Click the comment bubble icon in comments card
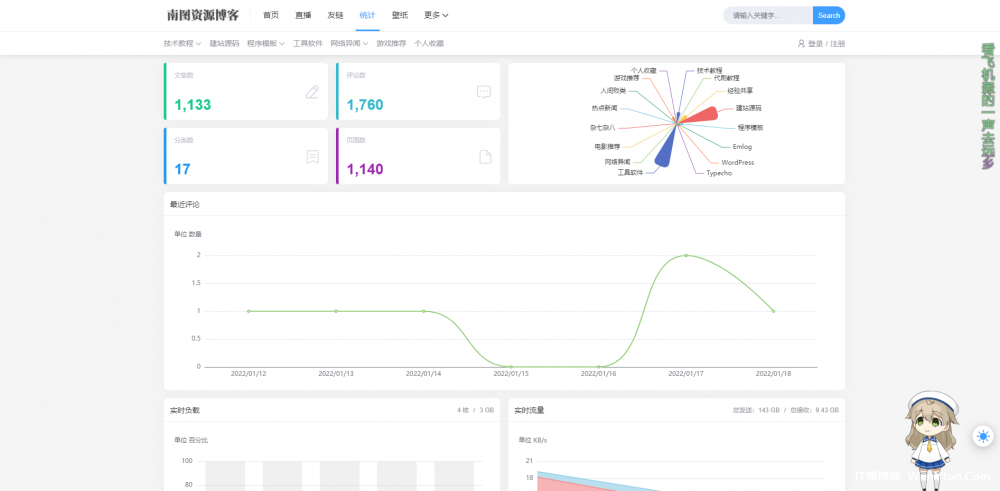 pos(484,92)
